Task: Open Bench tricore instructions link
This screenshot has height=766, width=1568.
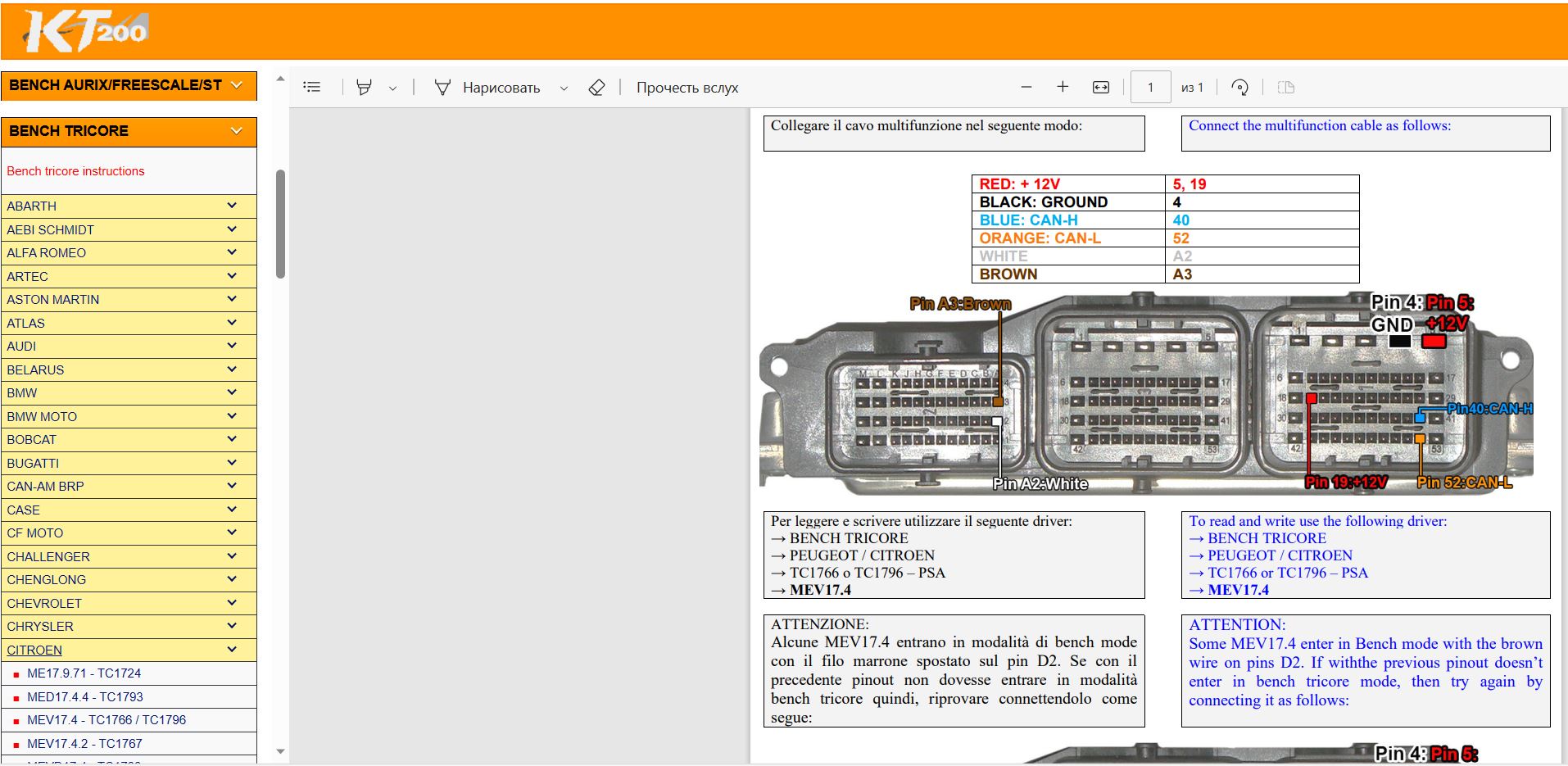Action: click(x=75, y=171)
